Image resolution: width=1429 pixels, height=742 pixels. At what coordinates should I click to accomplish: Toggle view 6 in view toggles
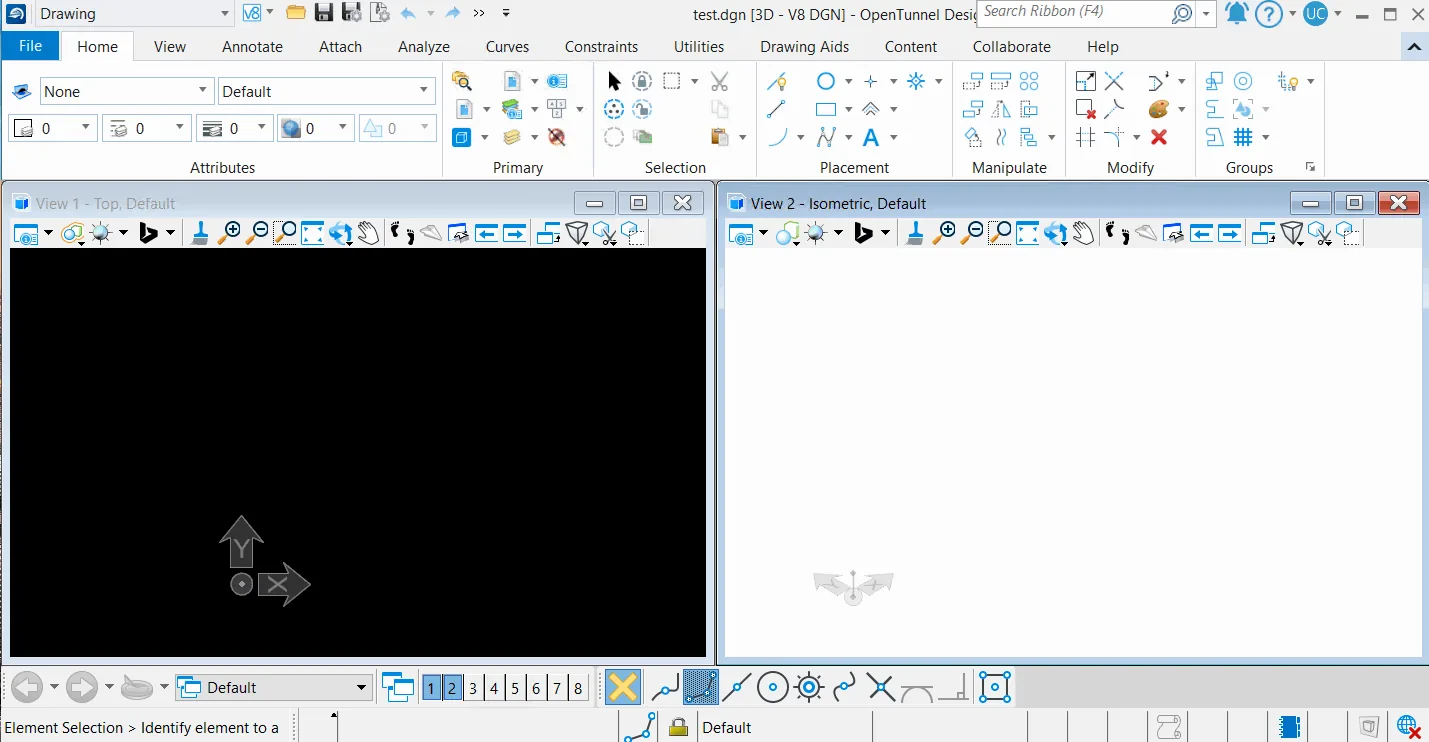536,688
